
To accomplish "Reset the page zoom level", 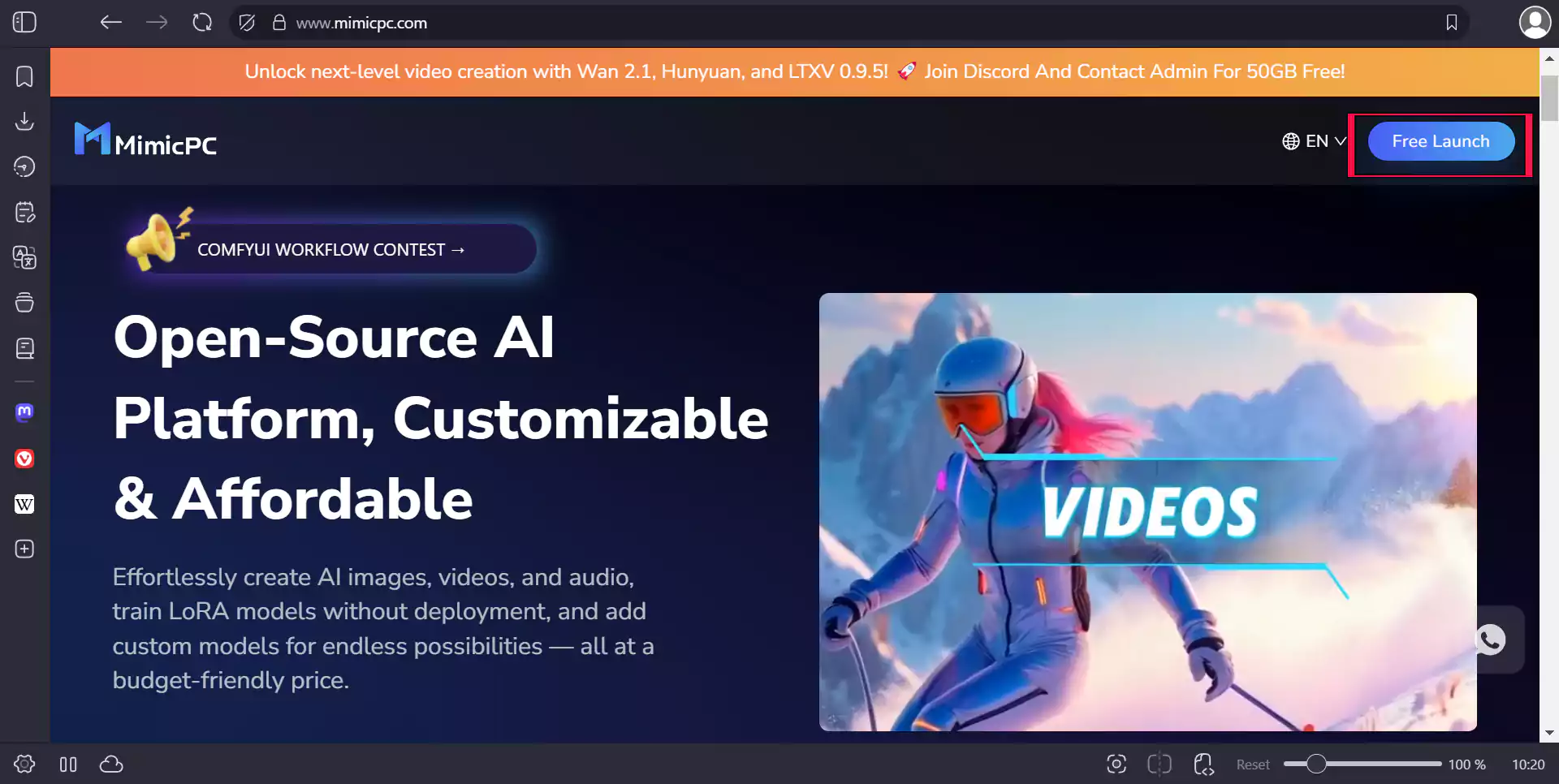I will (x=1253, y=765).
